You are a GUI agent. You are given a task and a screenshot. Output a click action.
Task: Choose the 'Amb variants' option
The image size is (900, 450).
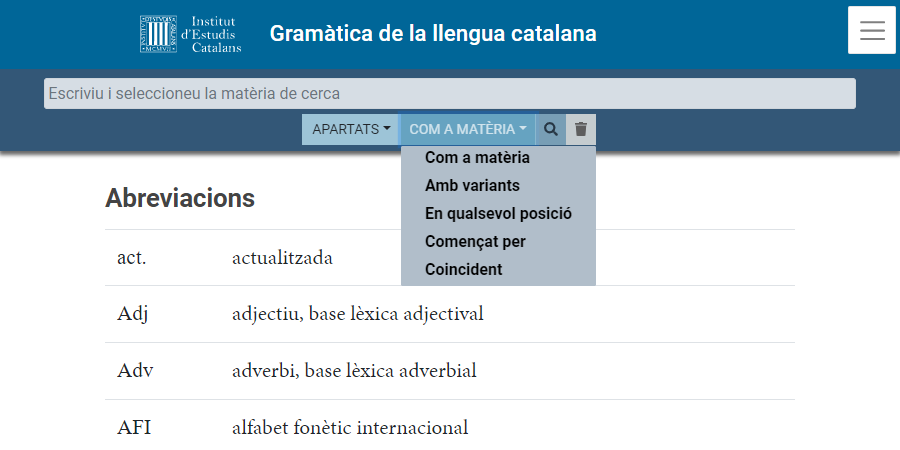(472, 186)
